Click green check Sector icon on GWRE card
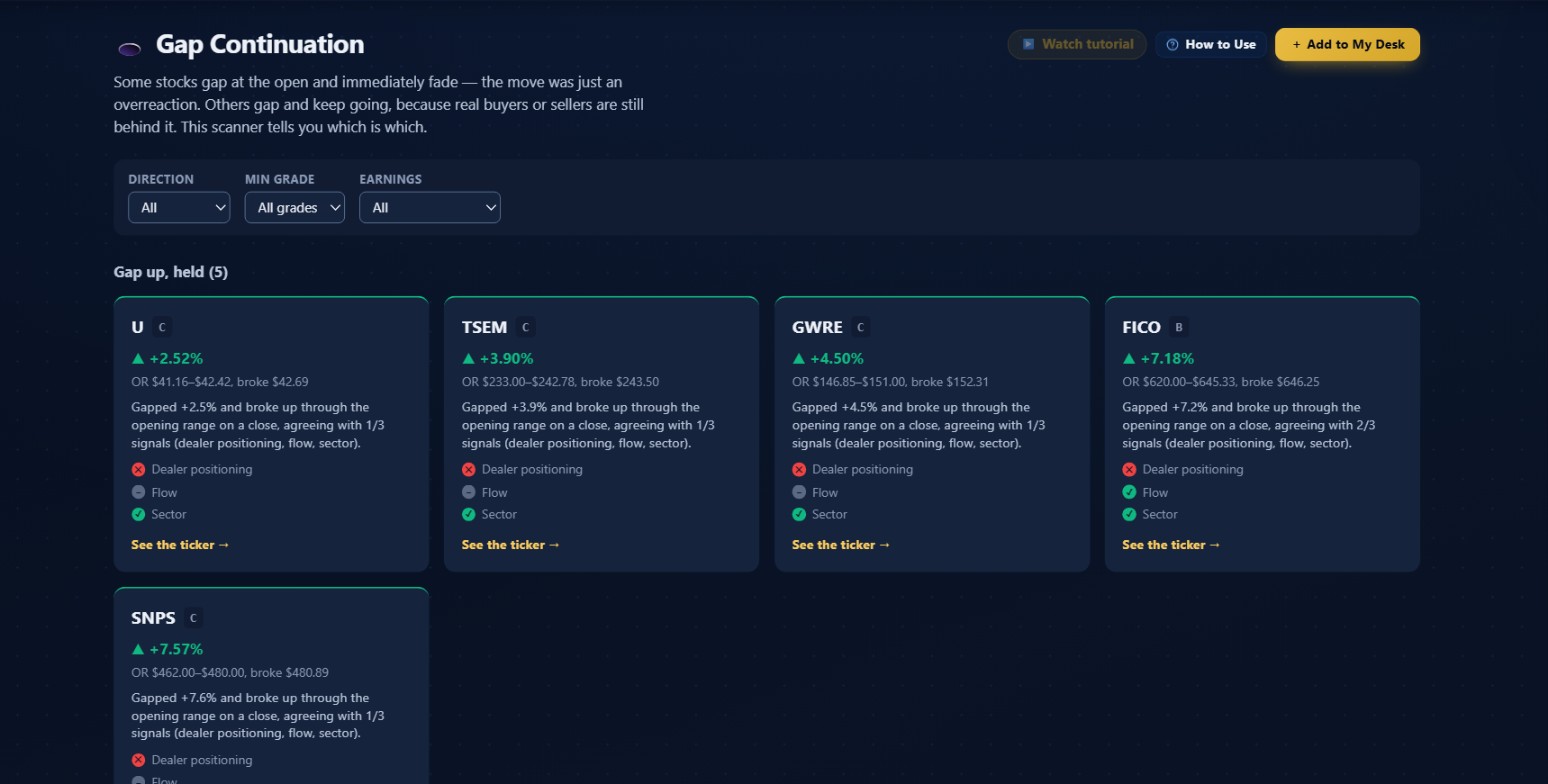Viewport: 1548px width, 784px height. pos(798,514)
